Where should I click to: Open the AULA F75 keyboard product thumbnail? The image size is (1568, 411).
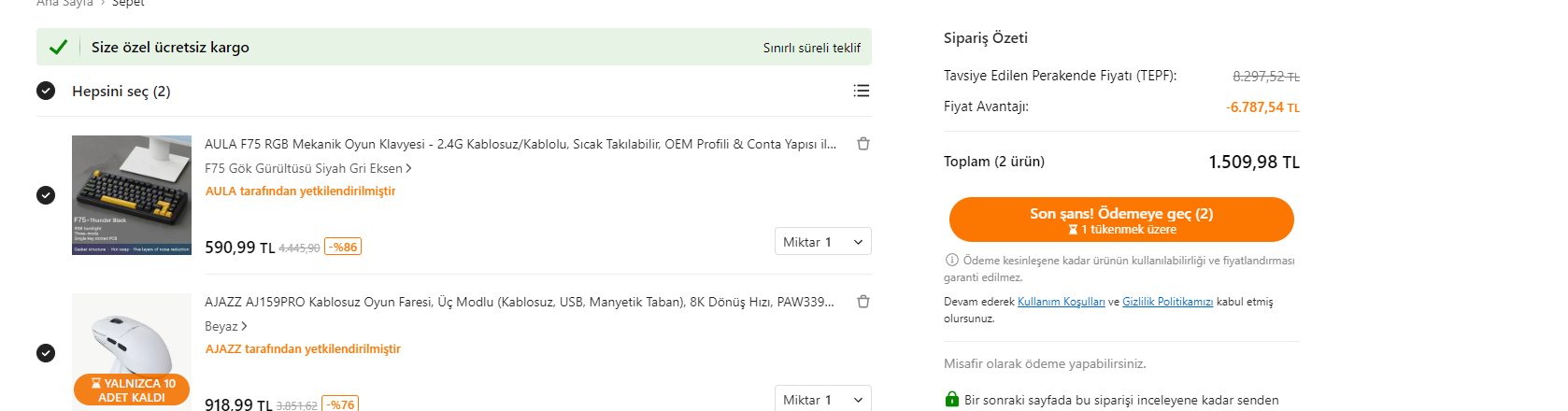pyautogui.click(x=132, y=195)
